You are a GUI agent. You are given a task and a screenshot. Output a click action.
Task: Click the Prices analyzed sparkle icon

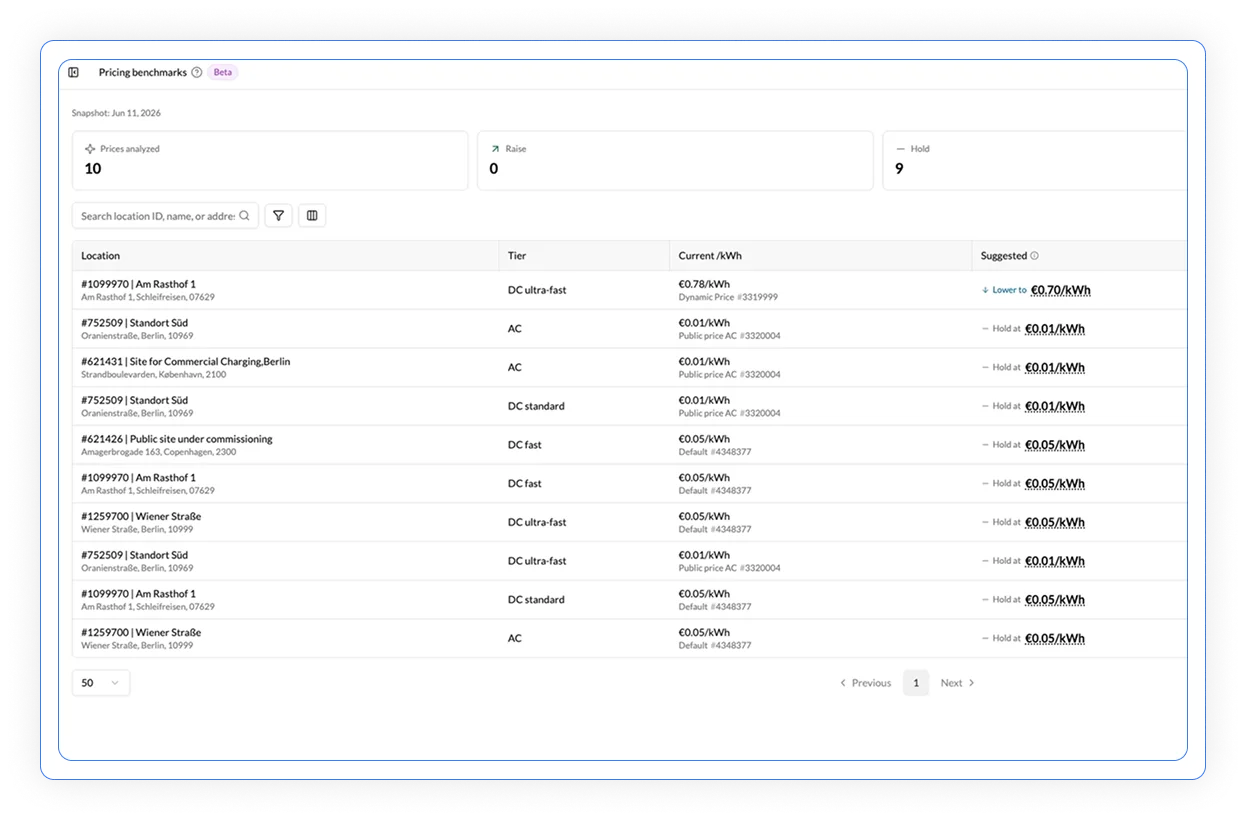tap(90, 149)
